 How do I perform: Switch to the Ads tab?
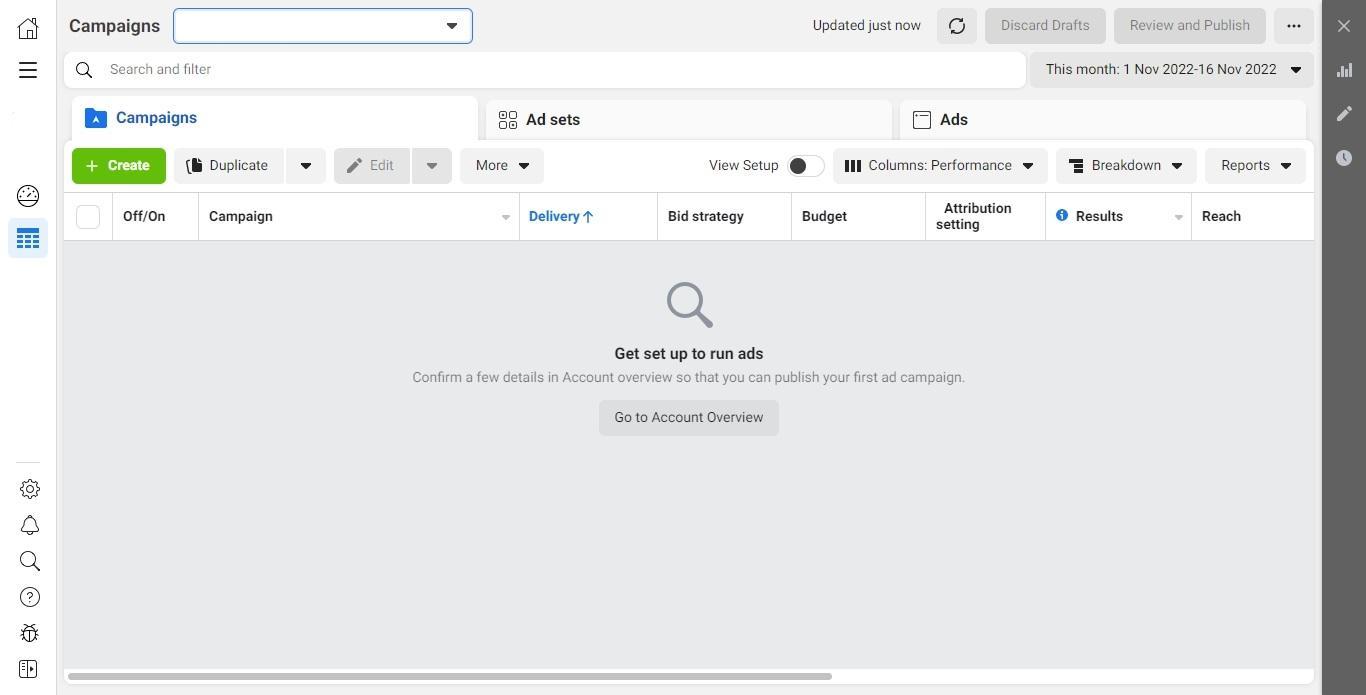tap(1102, 120)
